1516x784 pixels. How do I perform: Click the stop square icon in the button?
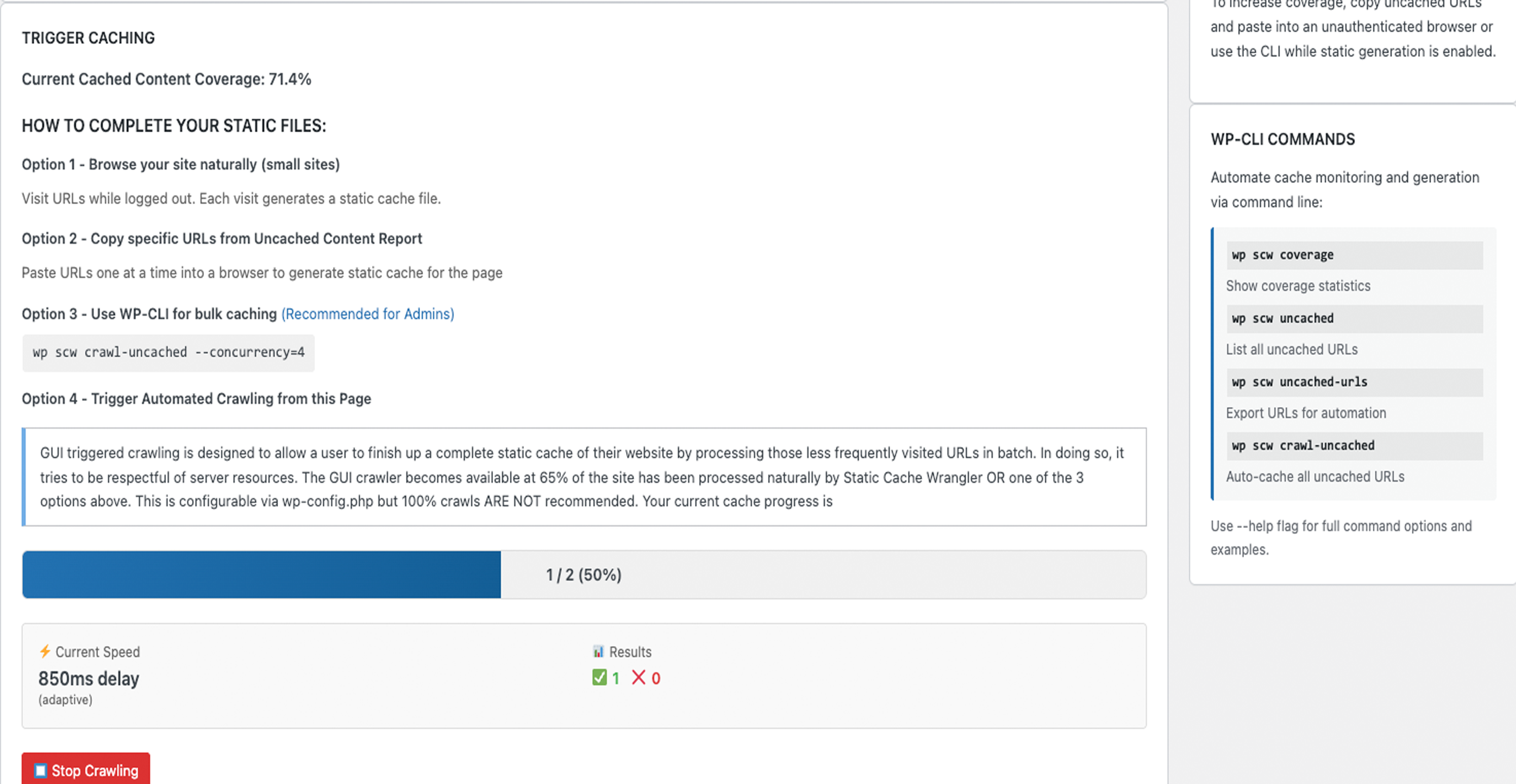(x=40, y=770)
